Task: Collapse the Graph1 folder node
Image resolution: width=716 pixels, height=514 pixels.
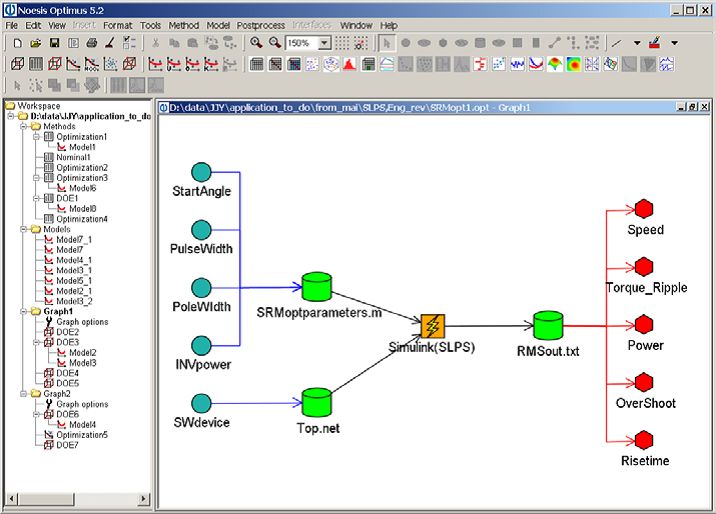Action: click(x=23, y=311)
